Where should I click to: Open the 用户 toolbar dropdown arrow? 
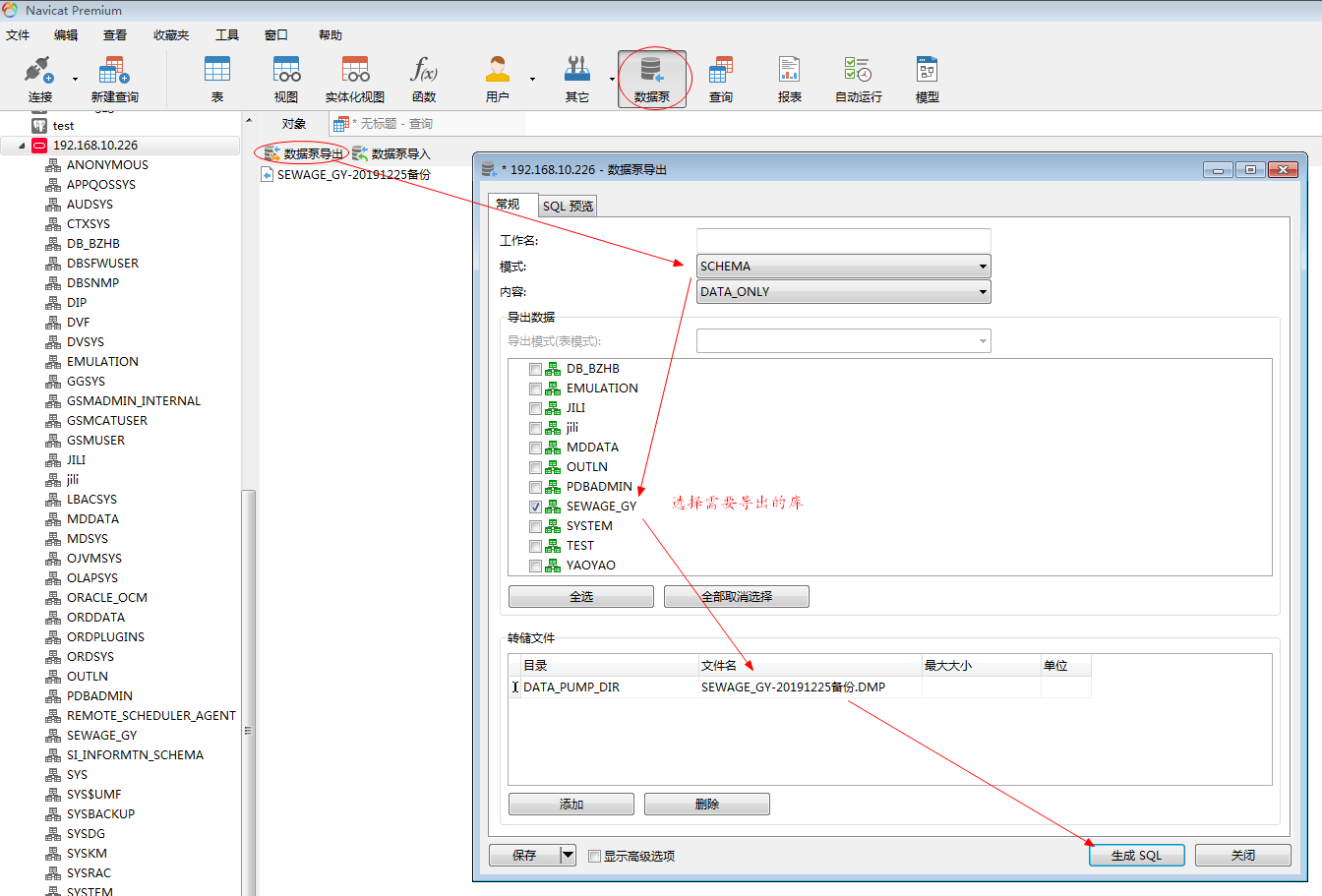[x=532, y=79]
